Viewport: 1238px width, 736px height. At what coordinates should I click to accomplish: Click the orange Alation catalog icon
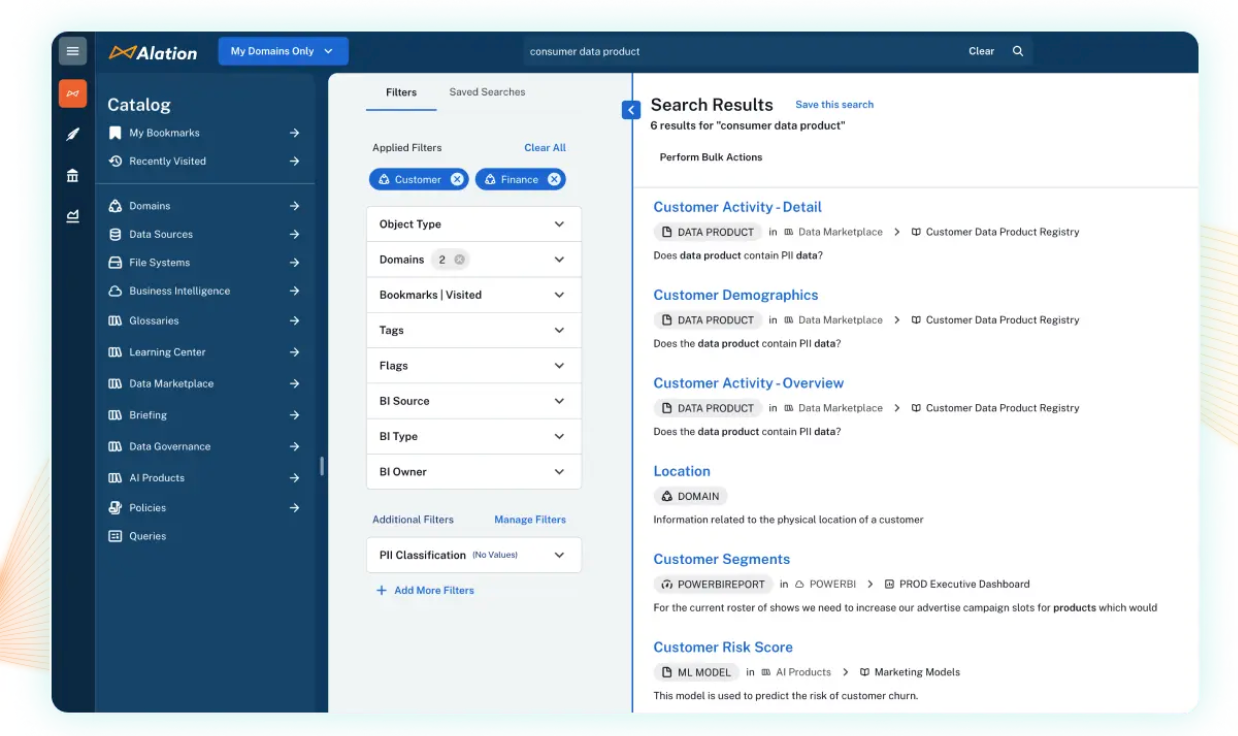pyautogui.click(x=73, y=94)
